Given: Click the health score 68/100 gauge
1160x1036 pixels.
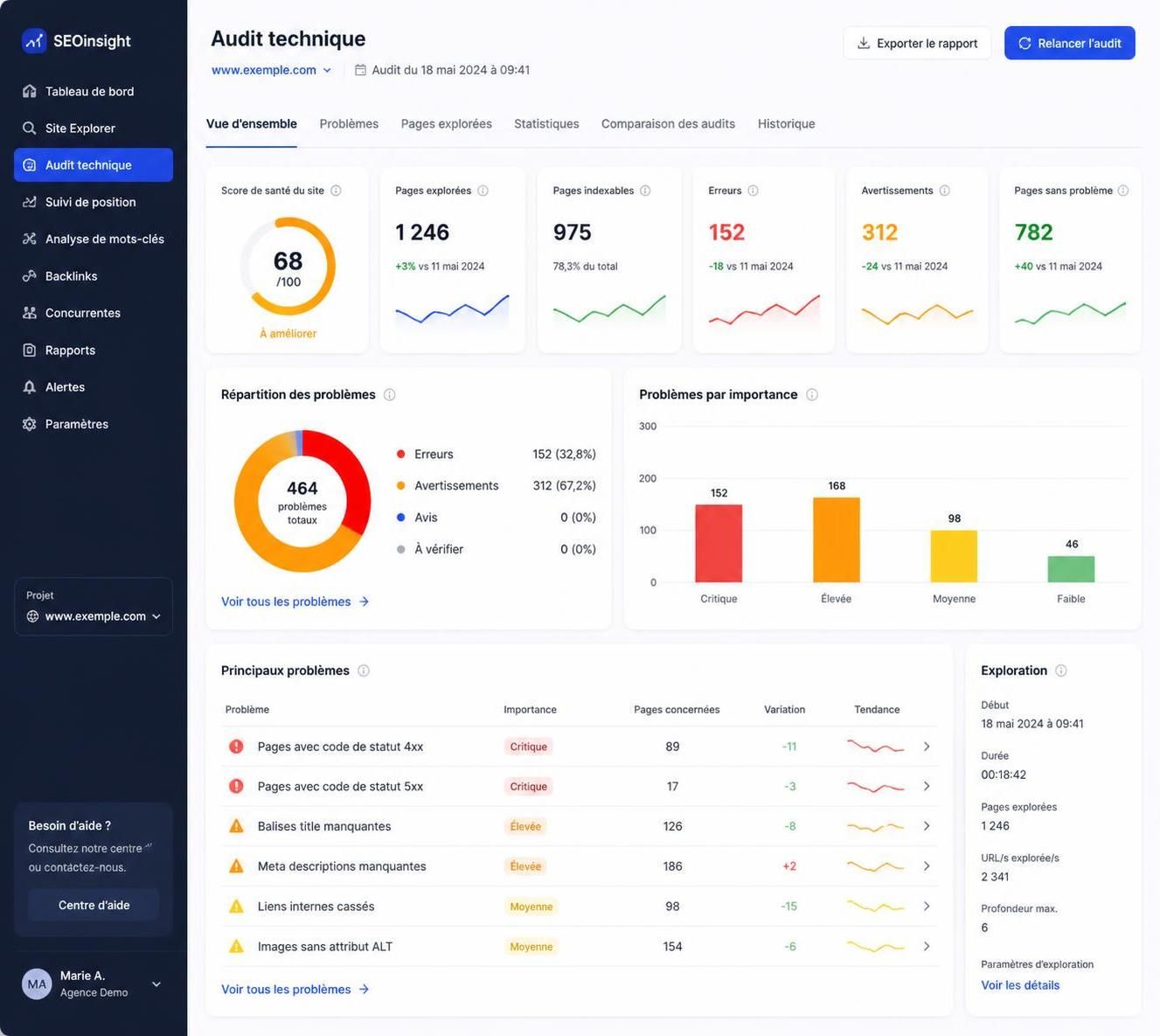Looking at the screenshot, I should point(288,267).
